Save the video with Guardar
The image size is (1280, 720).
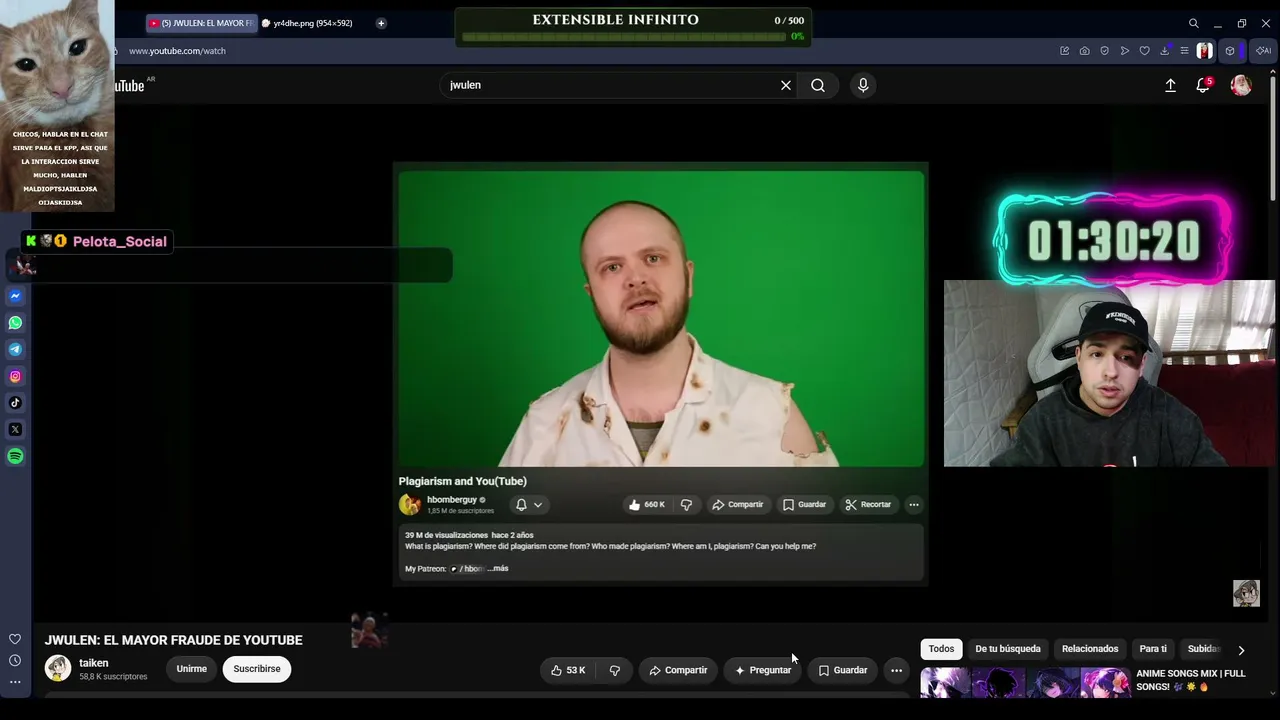click(843, 670)
